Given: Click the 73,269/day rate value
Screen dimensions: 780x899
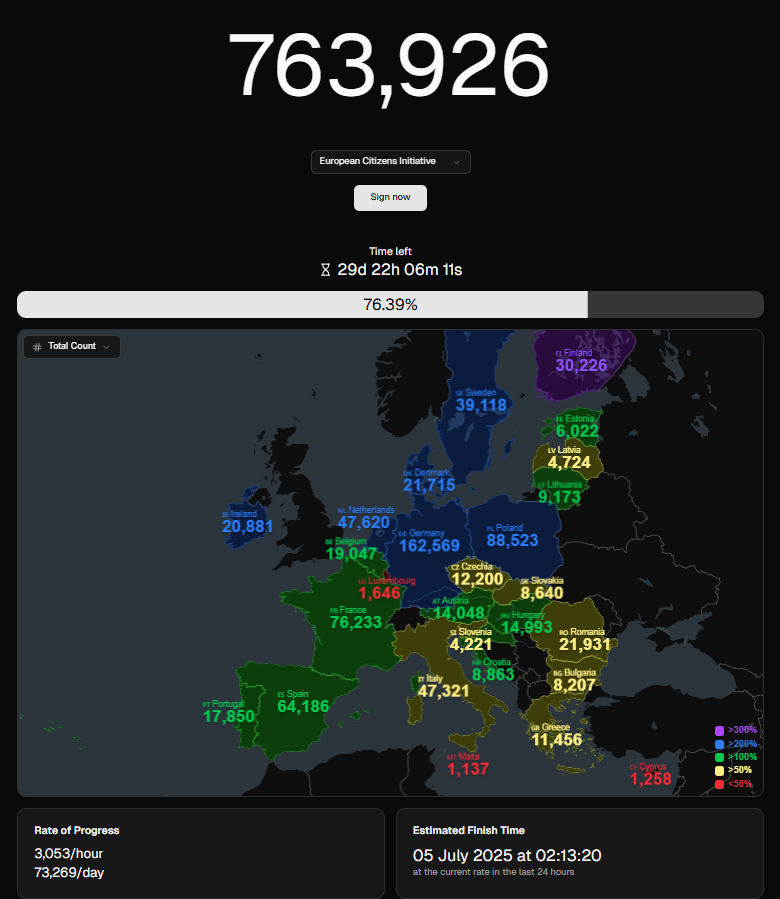Looking at the screenshot, I should (x=69, y=873).
